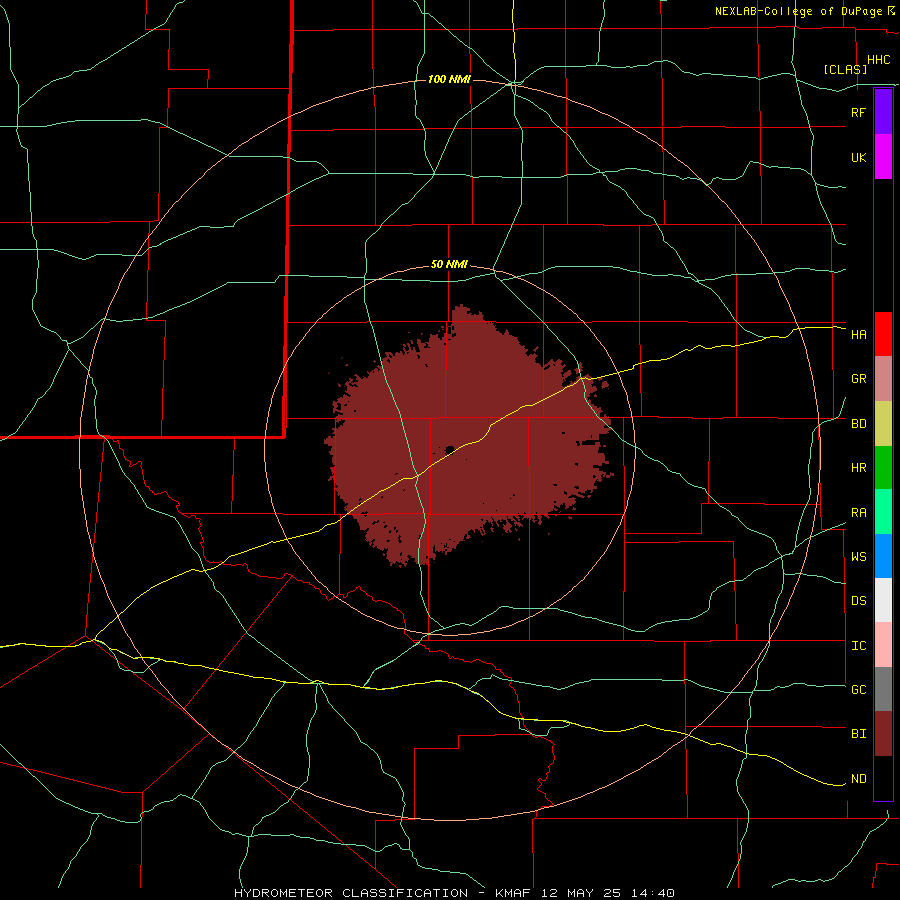
Task: Click the DS legend label
Action: pyautogui.click(x=859, y=600)
